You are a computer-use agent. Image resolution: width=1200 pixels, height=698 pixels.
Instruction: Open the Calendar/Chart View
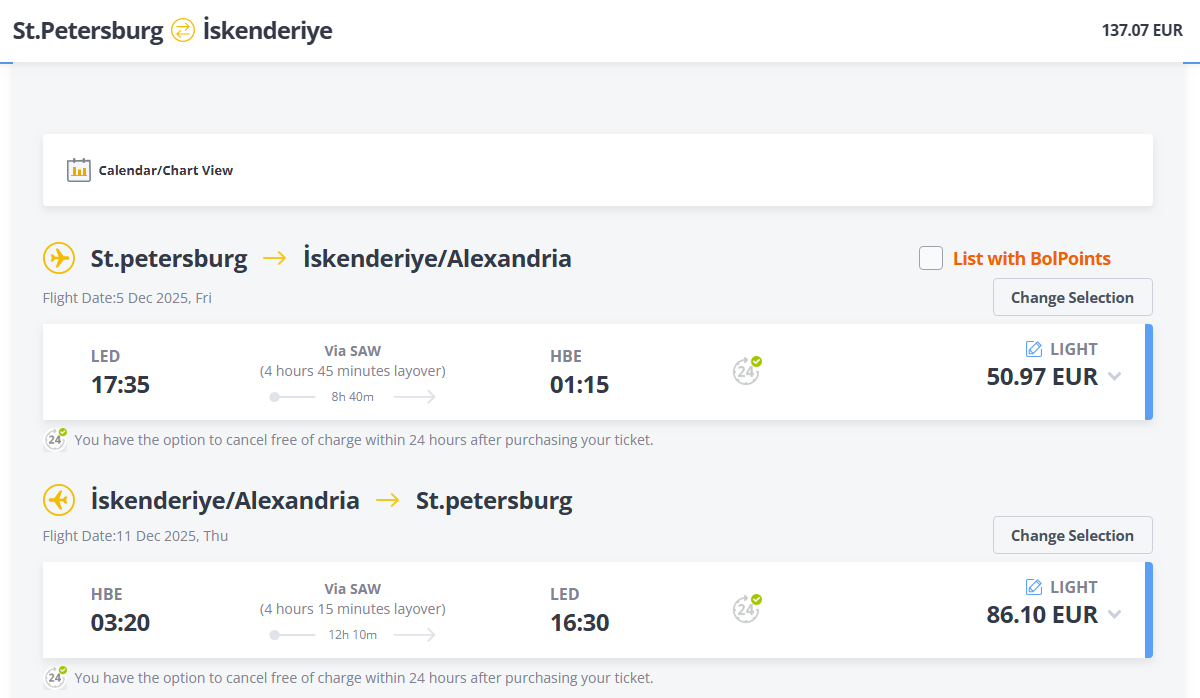(x=165, y=170)
